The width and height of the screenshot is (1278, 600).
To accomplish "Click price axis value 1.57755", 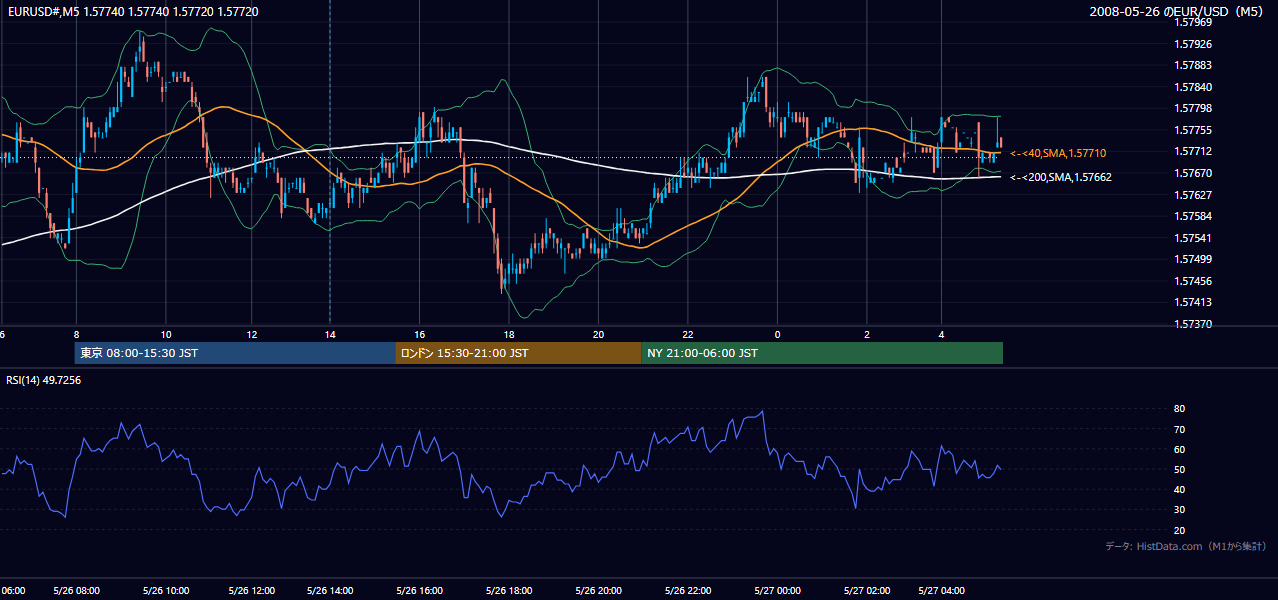I will (1193, 131).
